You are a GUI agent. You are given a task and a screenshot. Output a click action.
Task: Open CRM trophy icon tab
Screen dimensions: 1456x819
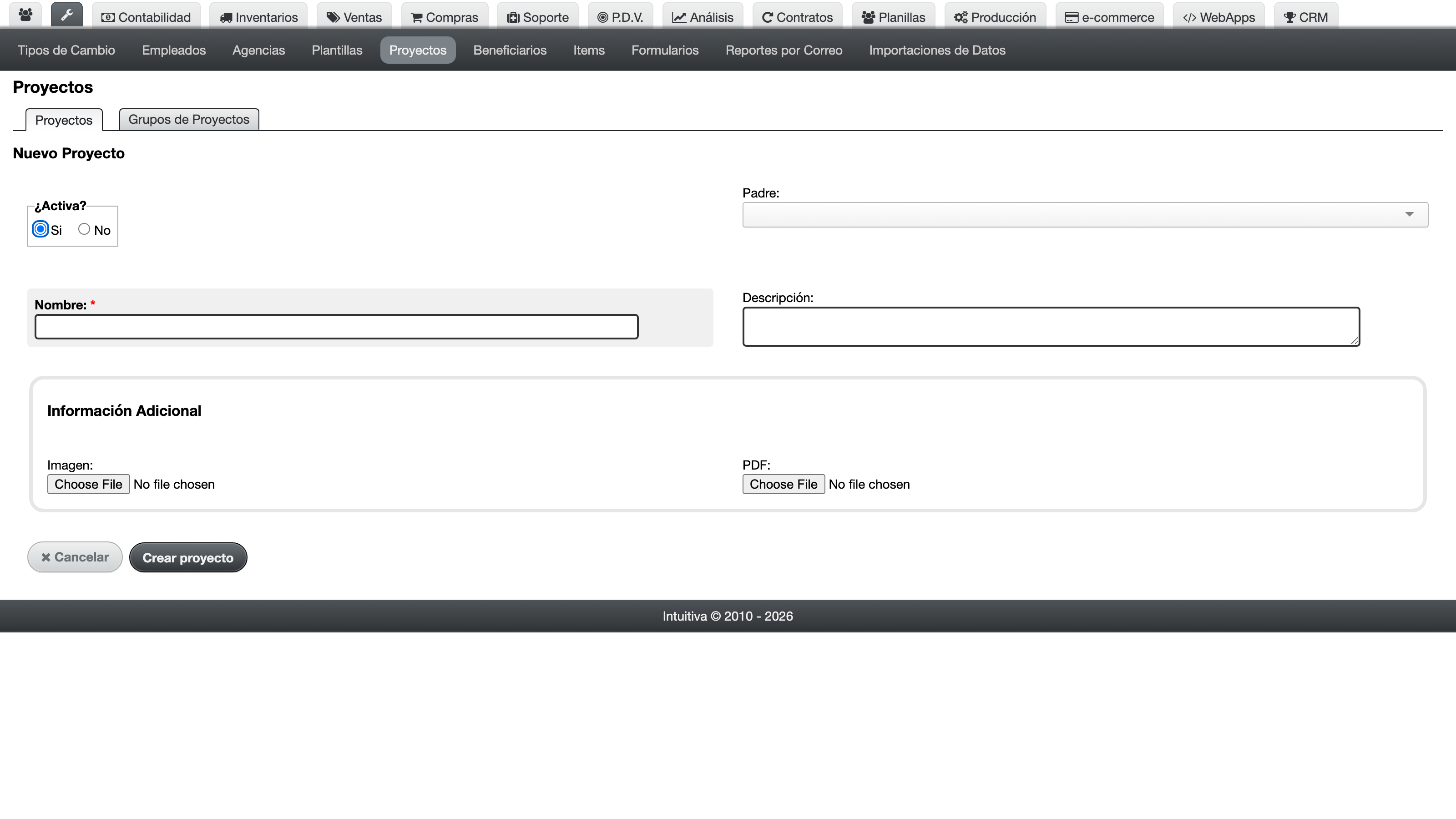(x=1306, y=17)
